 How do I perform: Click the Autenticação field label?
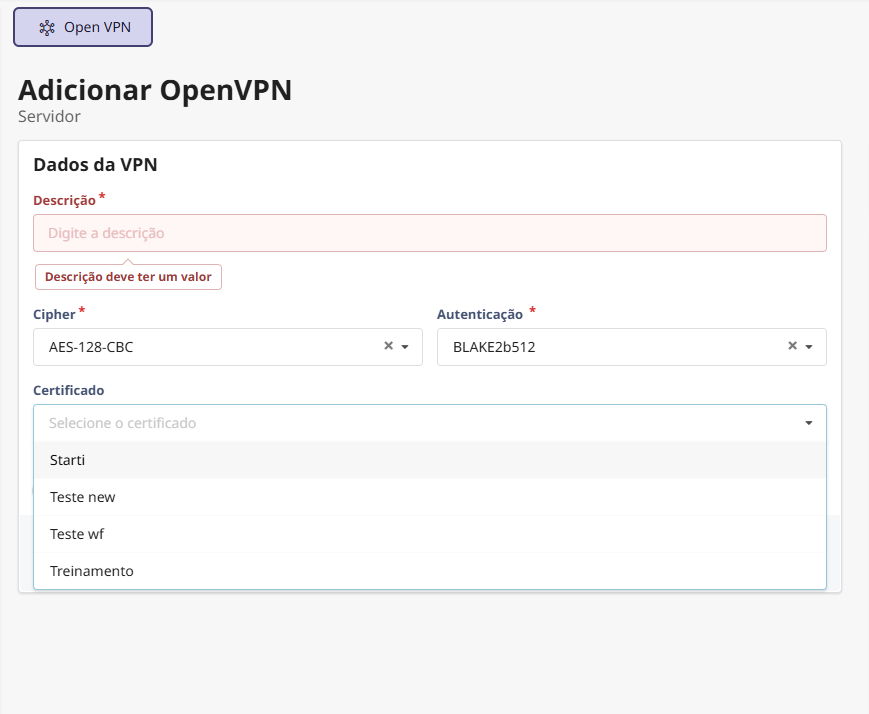point(480,314)
